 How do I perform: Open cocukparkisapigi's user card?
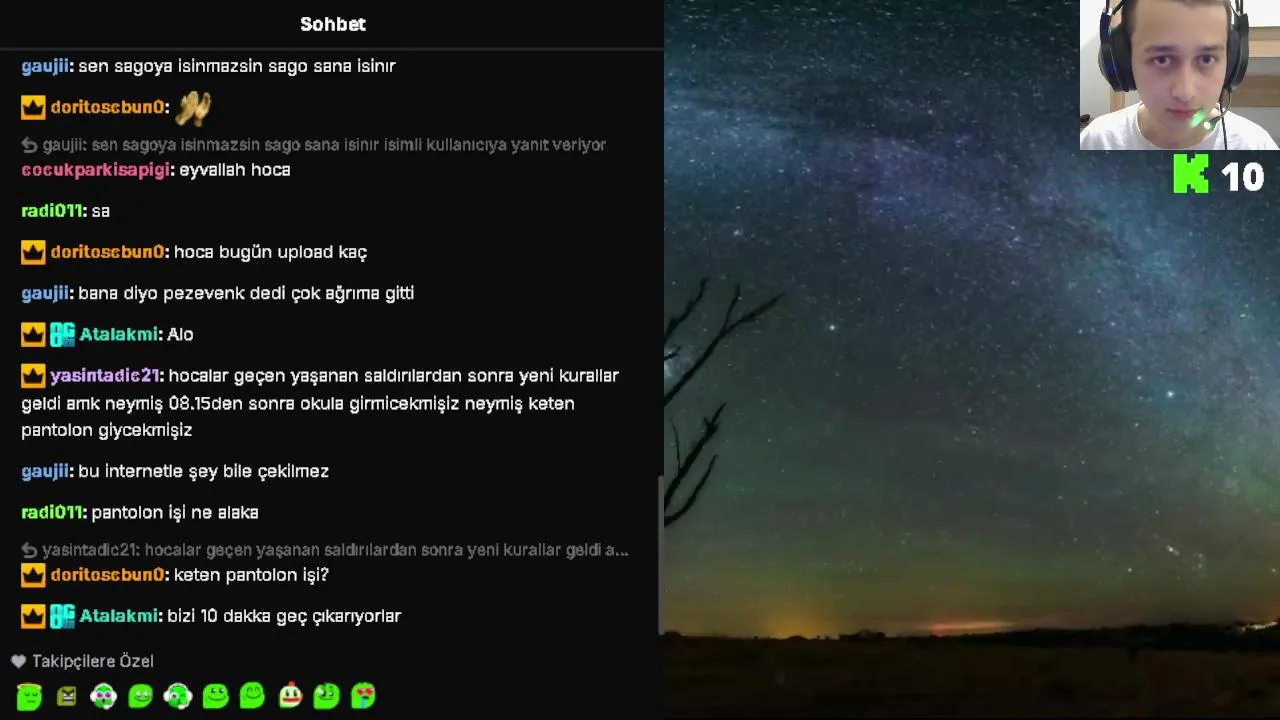pyautogui.click(x=95, y=170)
